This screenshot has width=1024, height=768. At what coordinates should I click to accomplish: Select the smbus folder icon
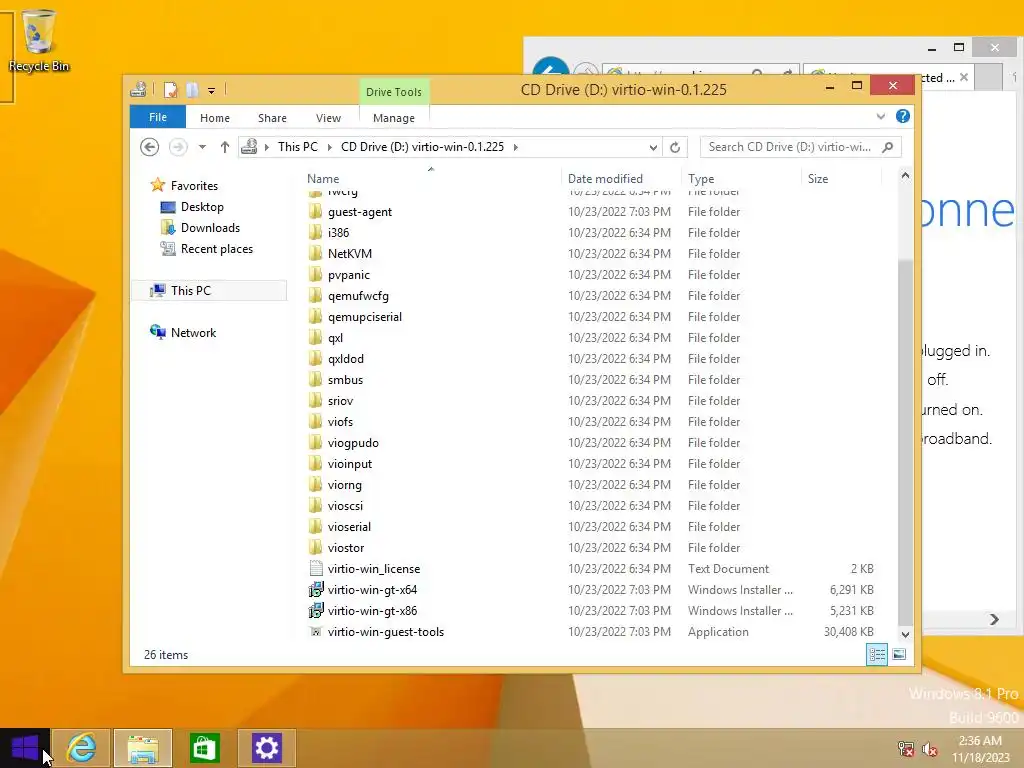(x=315, y=379)
